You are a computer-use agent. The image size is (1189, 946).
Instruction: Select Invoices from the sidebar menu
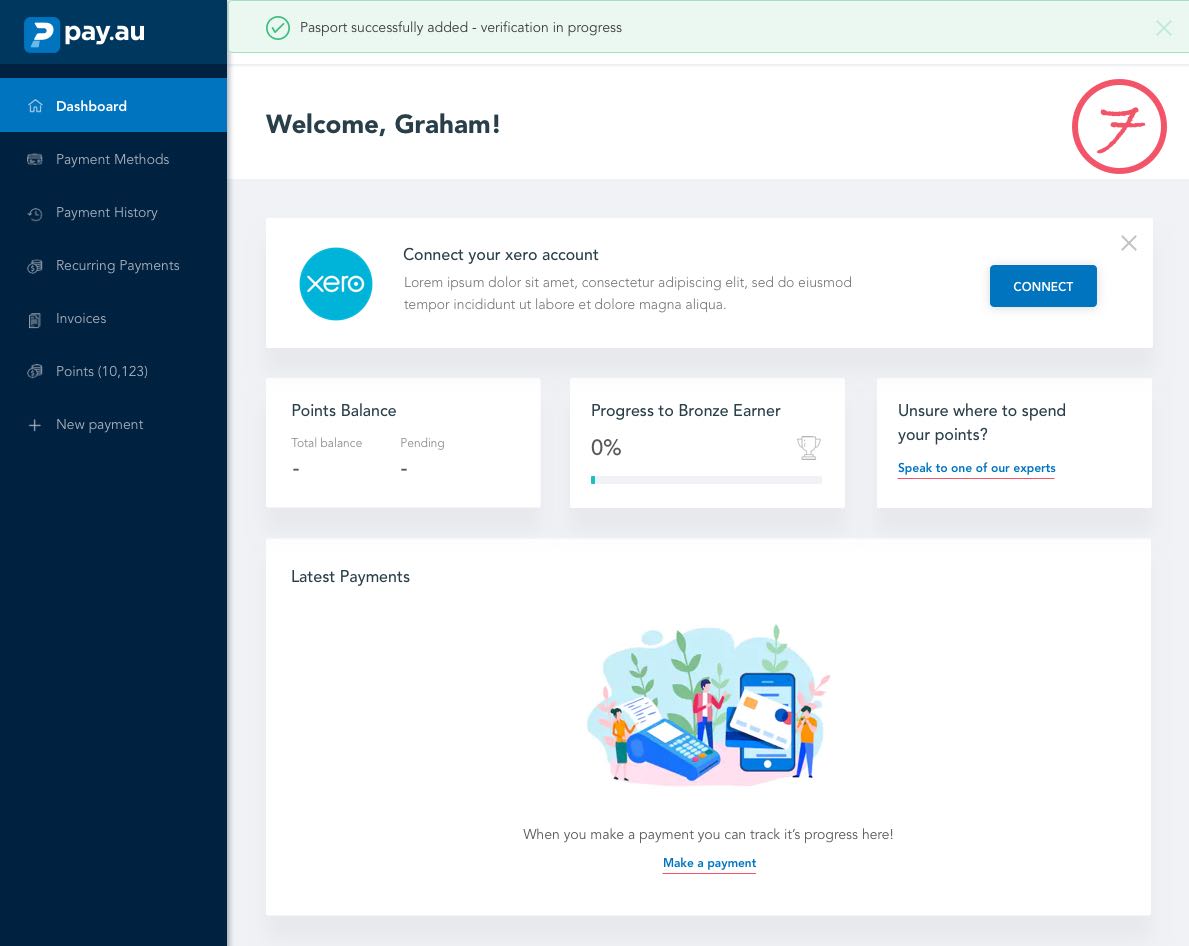tap(81, 319)
